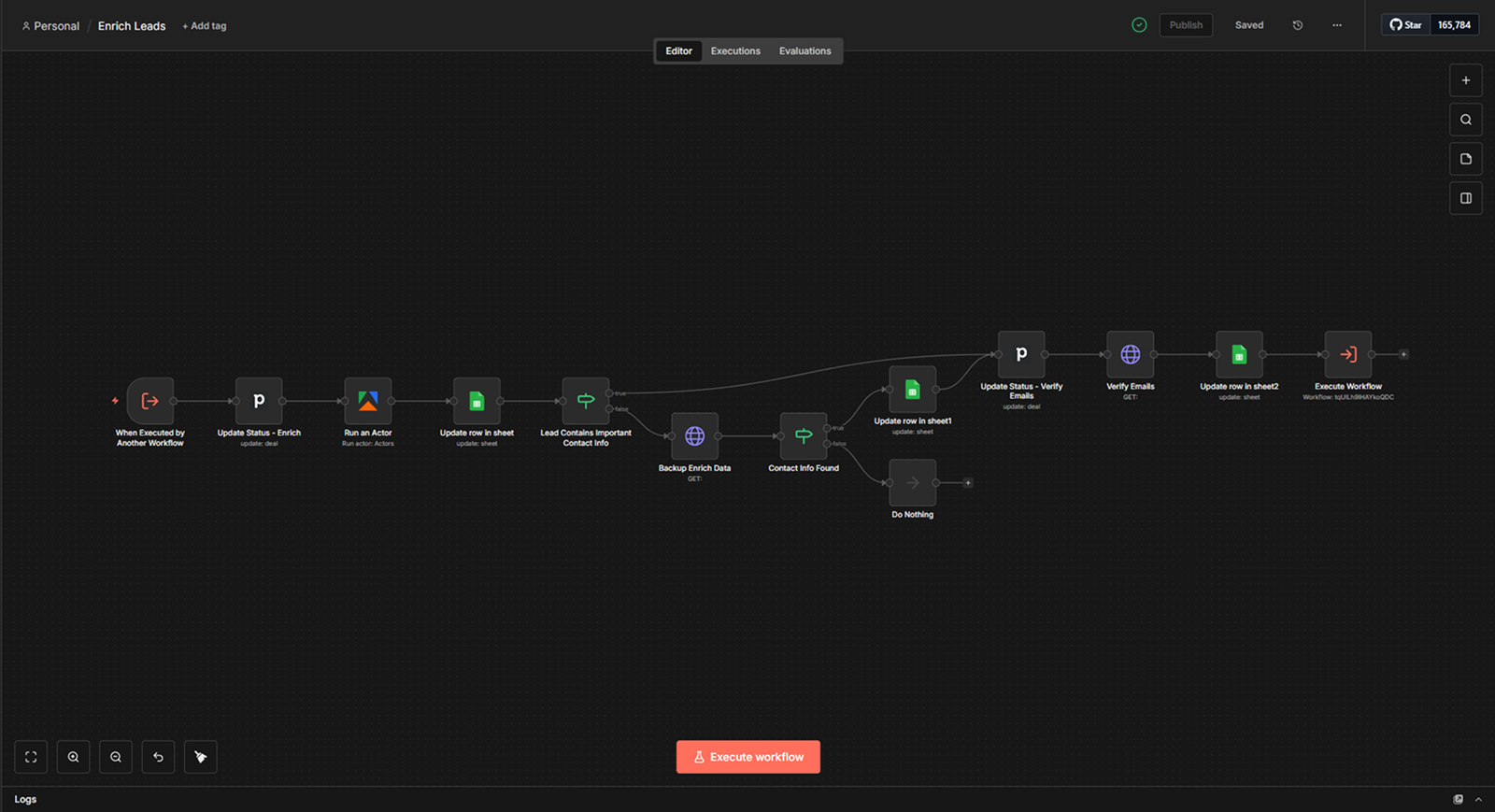Switch to the Executions tab
This screenshot has height=812, width=1495.
click(x=735, y=51)
